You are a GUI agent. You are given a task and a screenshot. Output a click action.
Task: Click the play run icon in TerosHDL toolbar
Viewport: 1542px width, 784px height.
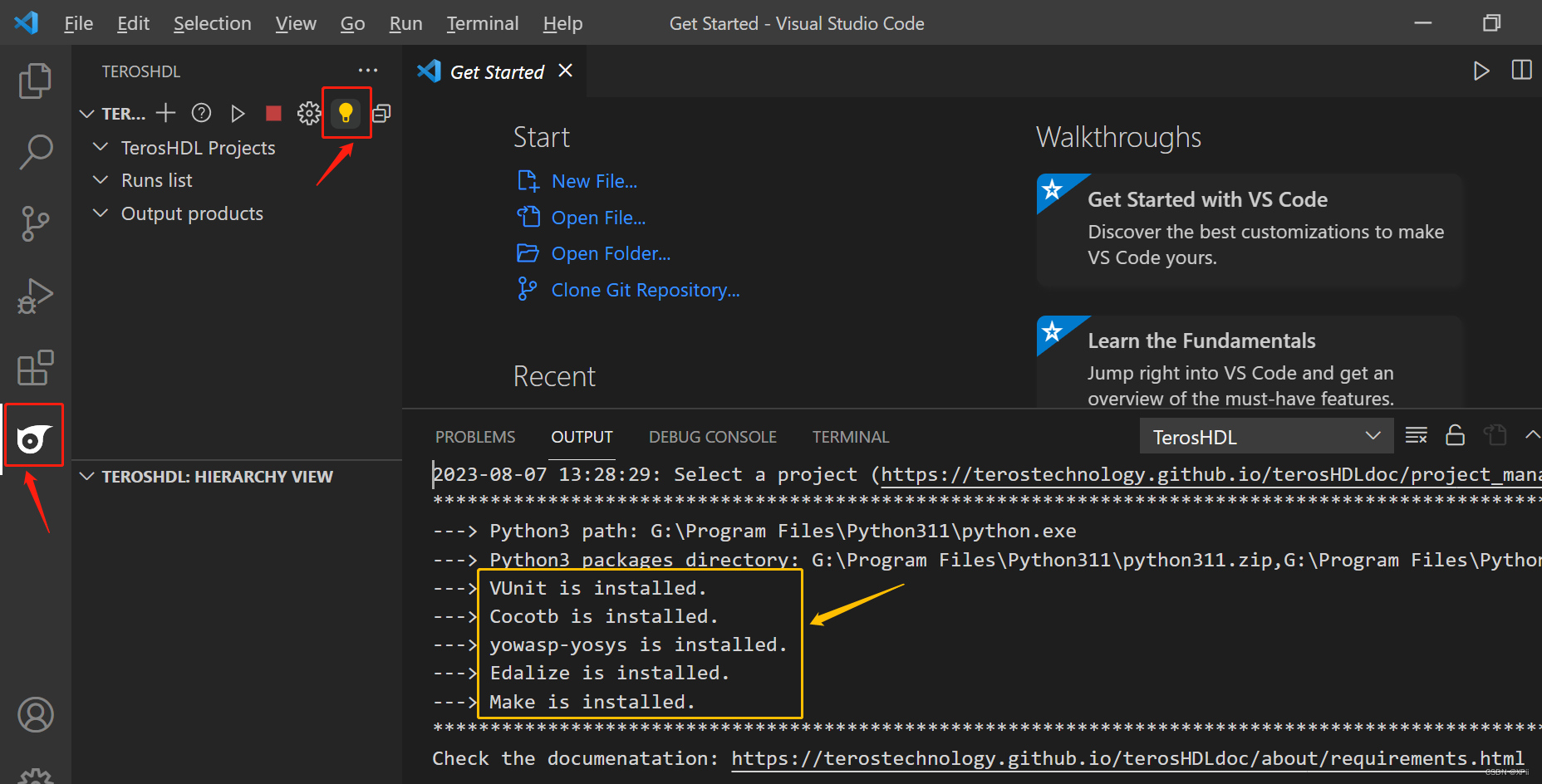click(x=238, y=113)
